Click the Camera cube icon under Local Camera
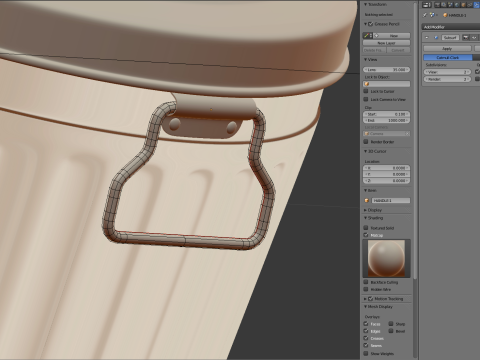Image resolution: width=480 pixels, height=360 pixels. [367, 133]
